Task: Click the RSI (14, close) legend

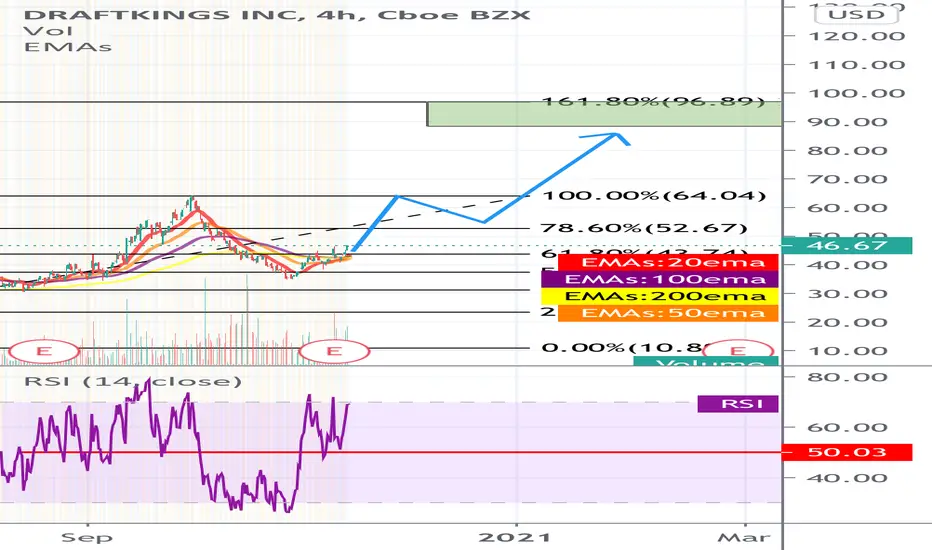Action: point(133,381)
